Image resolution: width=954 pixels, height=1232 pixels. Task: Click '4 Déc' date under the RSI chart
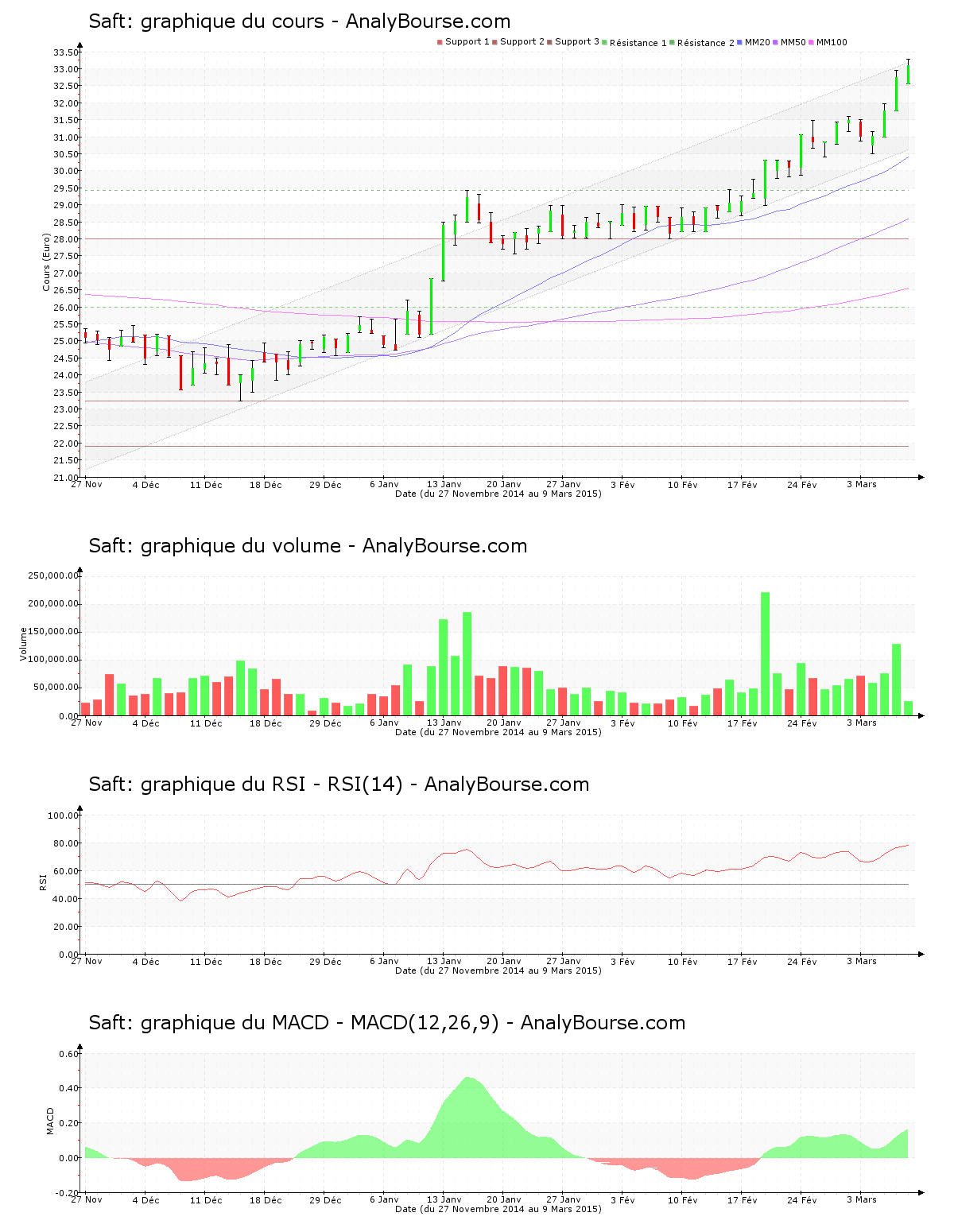(145, 962)
